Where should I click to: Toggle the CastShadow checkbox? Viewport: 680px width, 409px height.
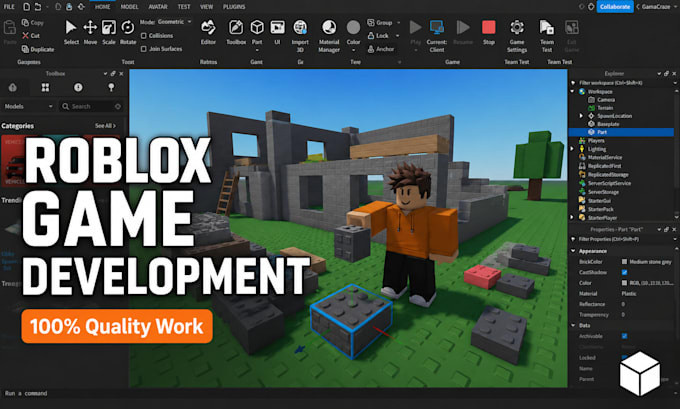pos(624,272)
